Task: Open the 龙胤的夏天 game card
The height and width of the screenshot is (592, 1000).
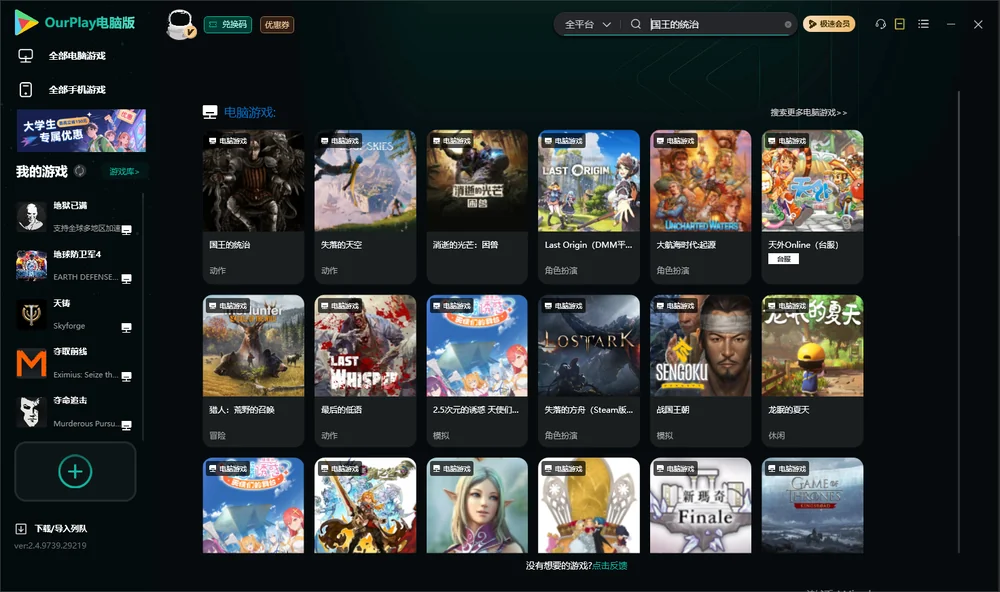Action: coord(812,371)
